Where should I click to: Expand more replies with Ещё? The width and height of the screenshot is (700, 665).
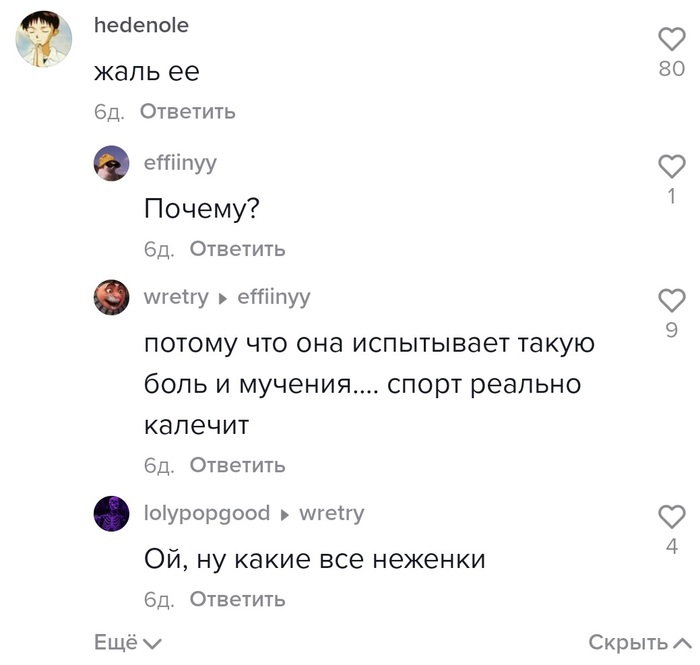(x=127, y=643)
